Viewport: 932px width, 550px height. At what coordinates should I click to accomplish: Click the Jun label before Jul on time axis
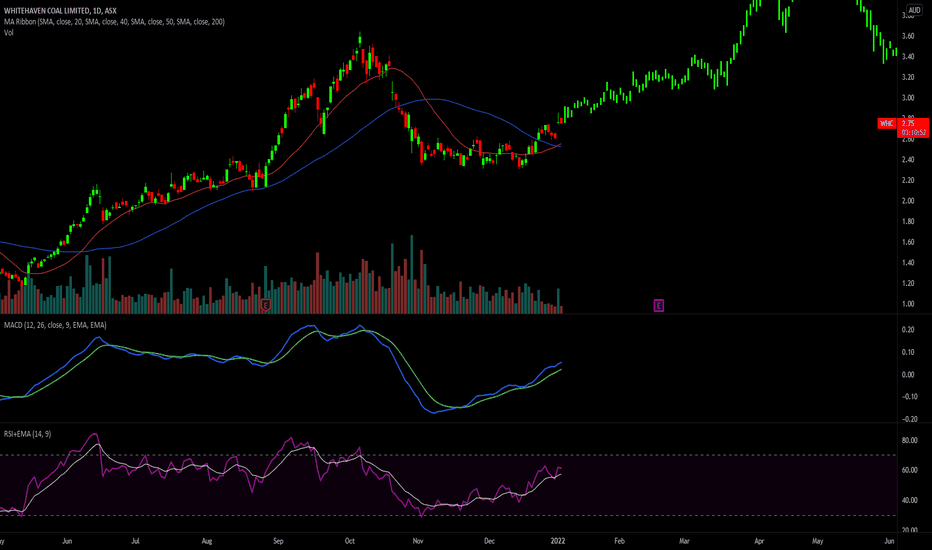(x=67, y=541)
